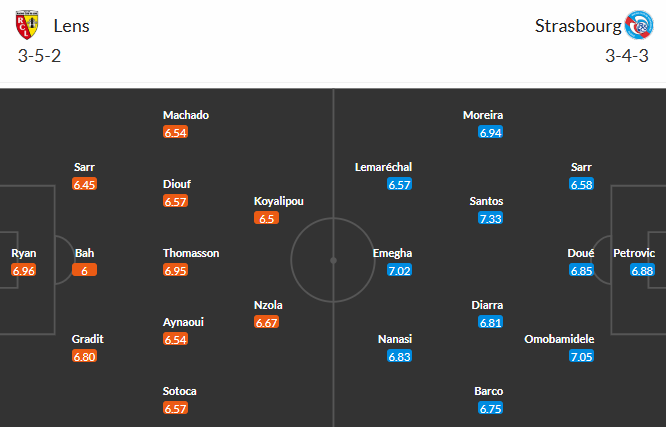666x427 pixels.
Task: Select Strasbourg goalkeeper Petrovic
Action: tap(633, 253)
